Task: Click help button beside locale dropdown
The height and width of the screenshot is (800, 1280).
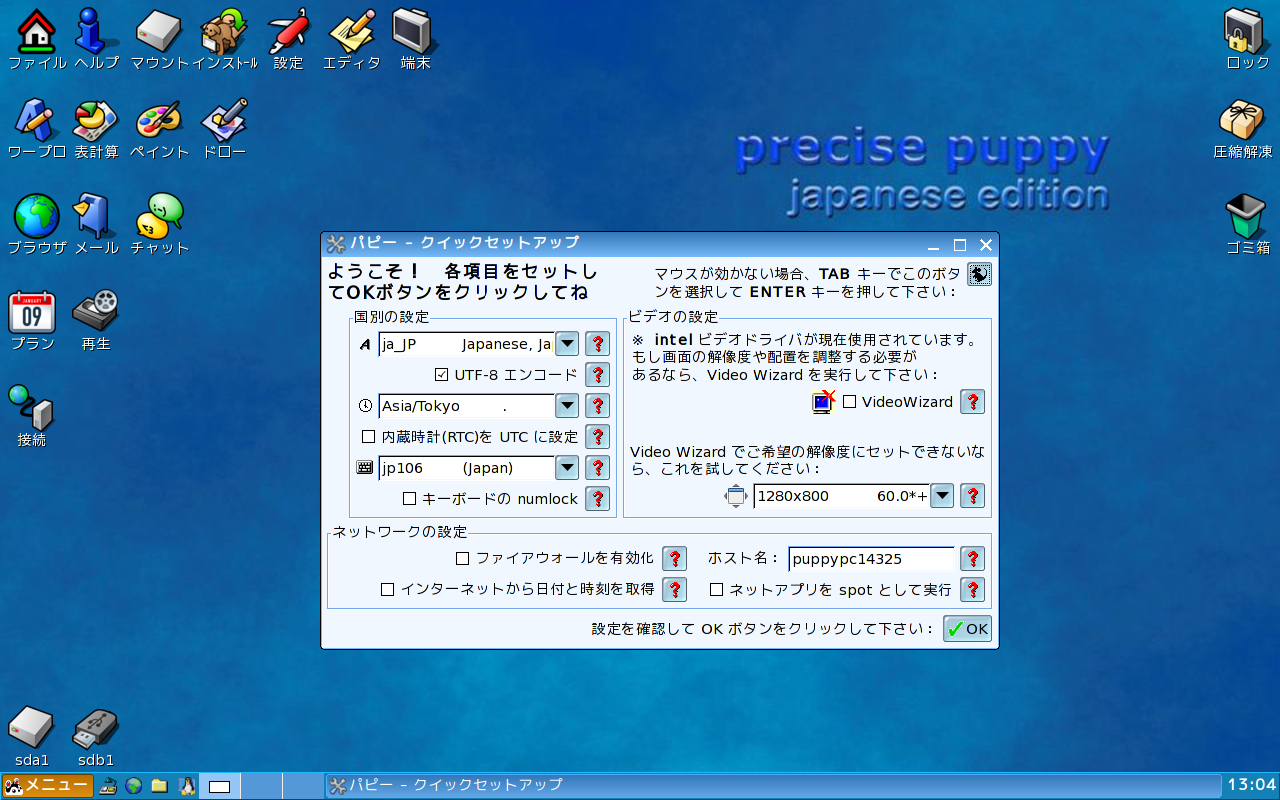Action: tap(597, 344)
